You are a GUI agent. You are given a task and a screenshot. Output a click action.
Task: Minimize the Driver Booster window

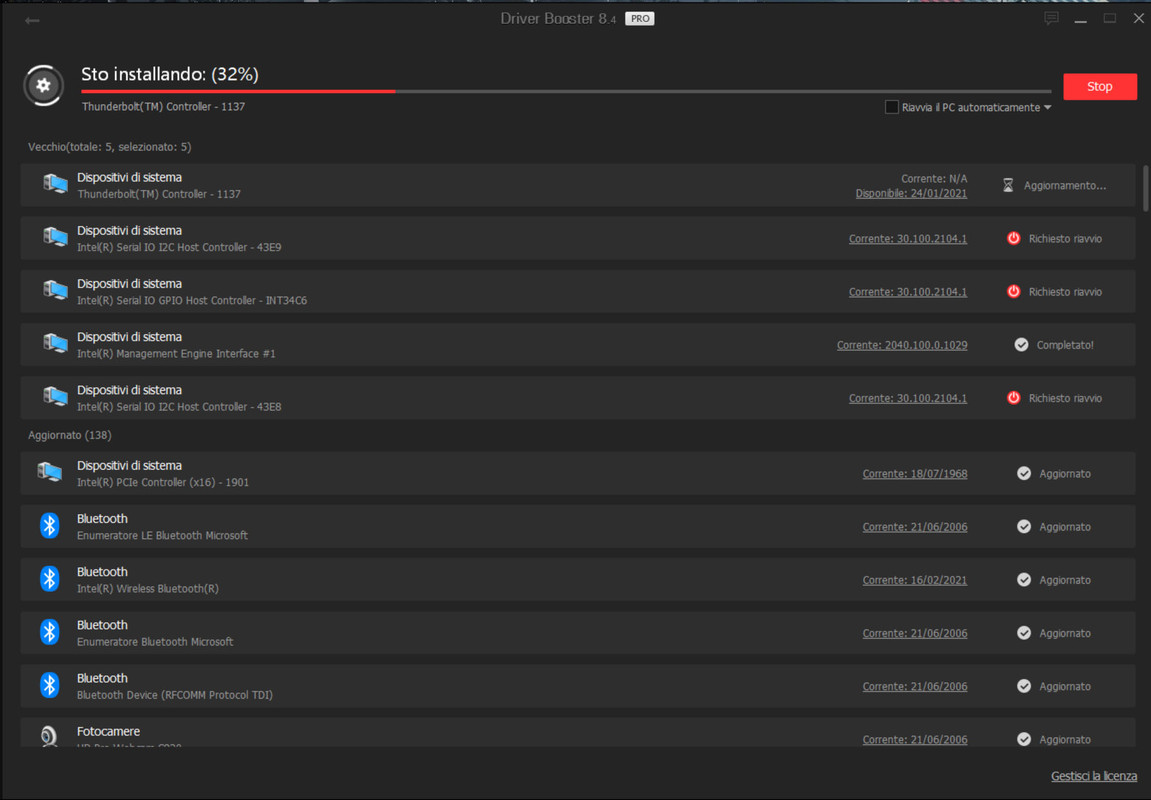pyautogui.click(x=1081, y=20)
